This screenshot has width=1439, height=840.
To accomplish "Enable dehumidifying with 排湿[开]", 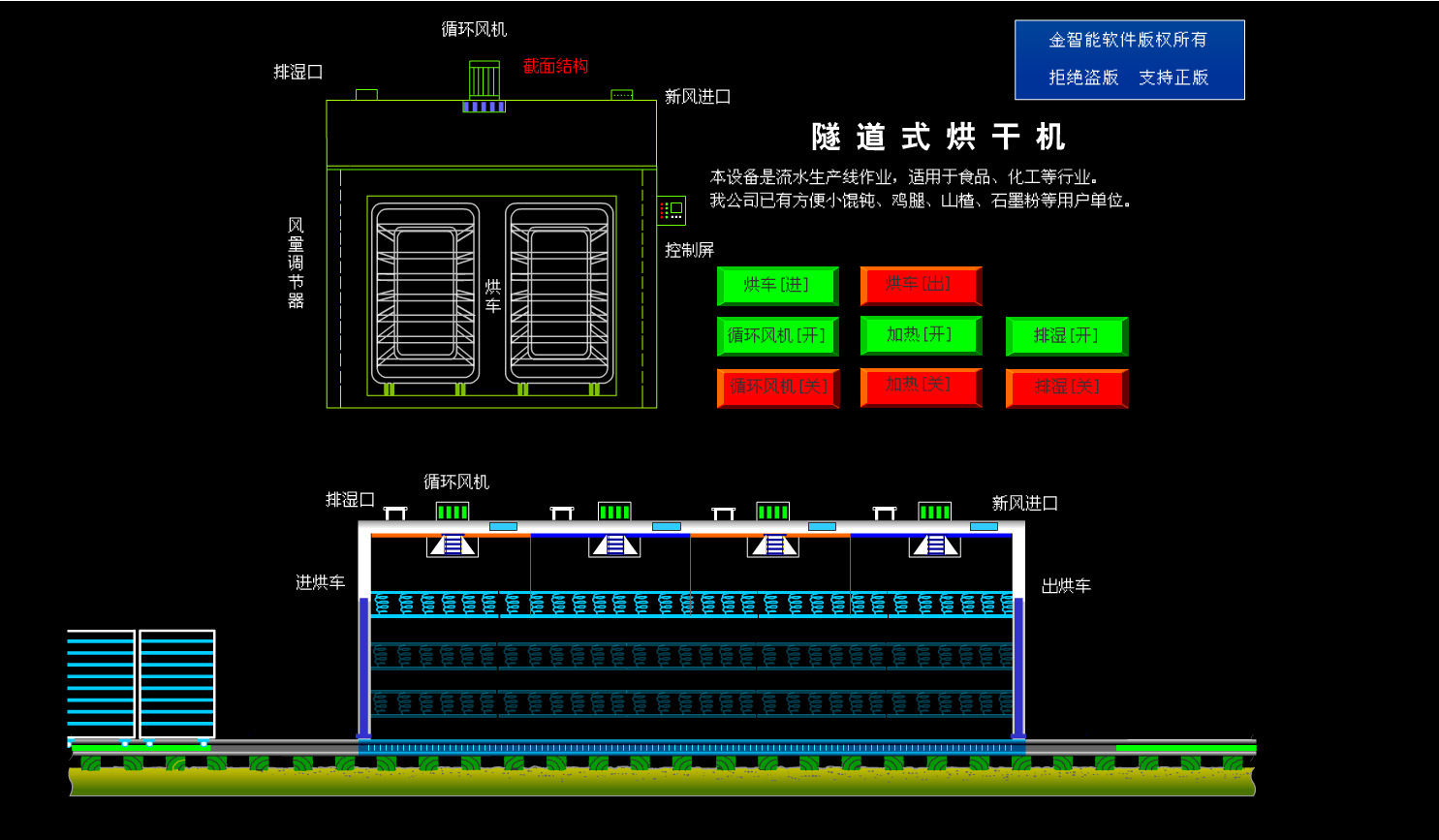I will click(1067, 336).
